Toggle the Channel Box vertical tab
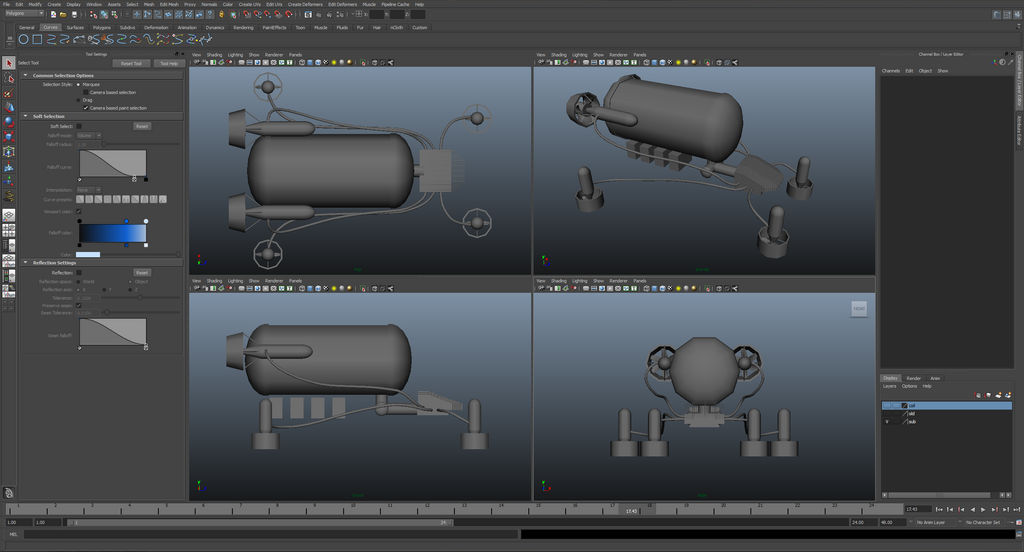Viewport: 1024px width, 552px height. pyautogui.click(x=1019, y=82)
